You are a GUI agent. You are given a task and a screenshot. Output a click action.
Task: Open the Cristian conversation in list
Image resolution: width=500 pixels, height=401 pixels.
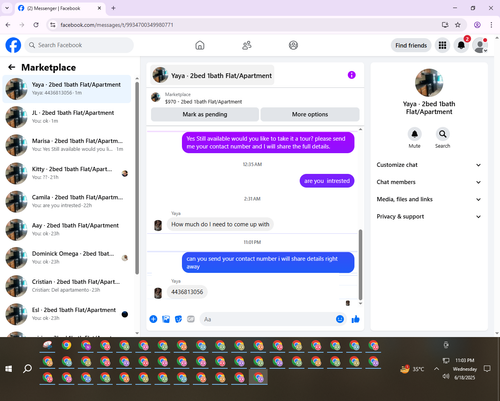coord(67,286)
